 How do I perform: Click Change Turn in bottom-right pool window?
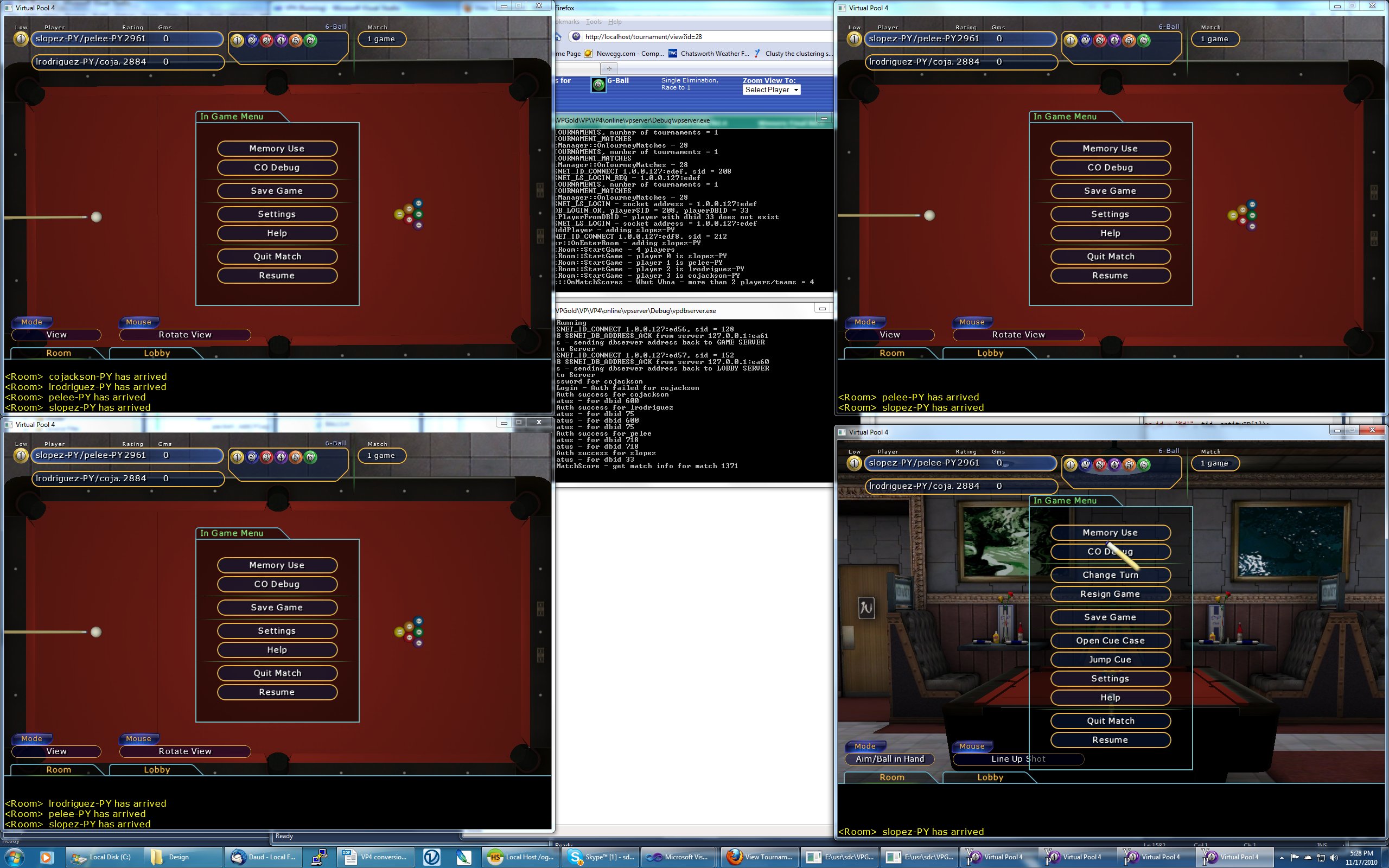click(1111, 575)
